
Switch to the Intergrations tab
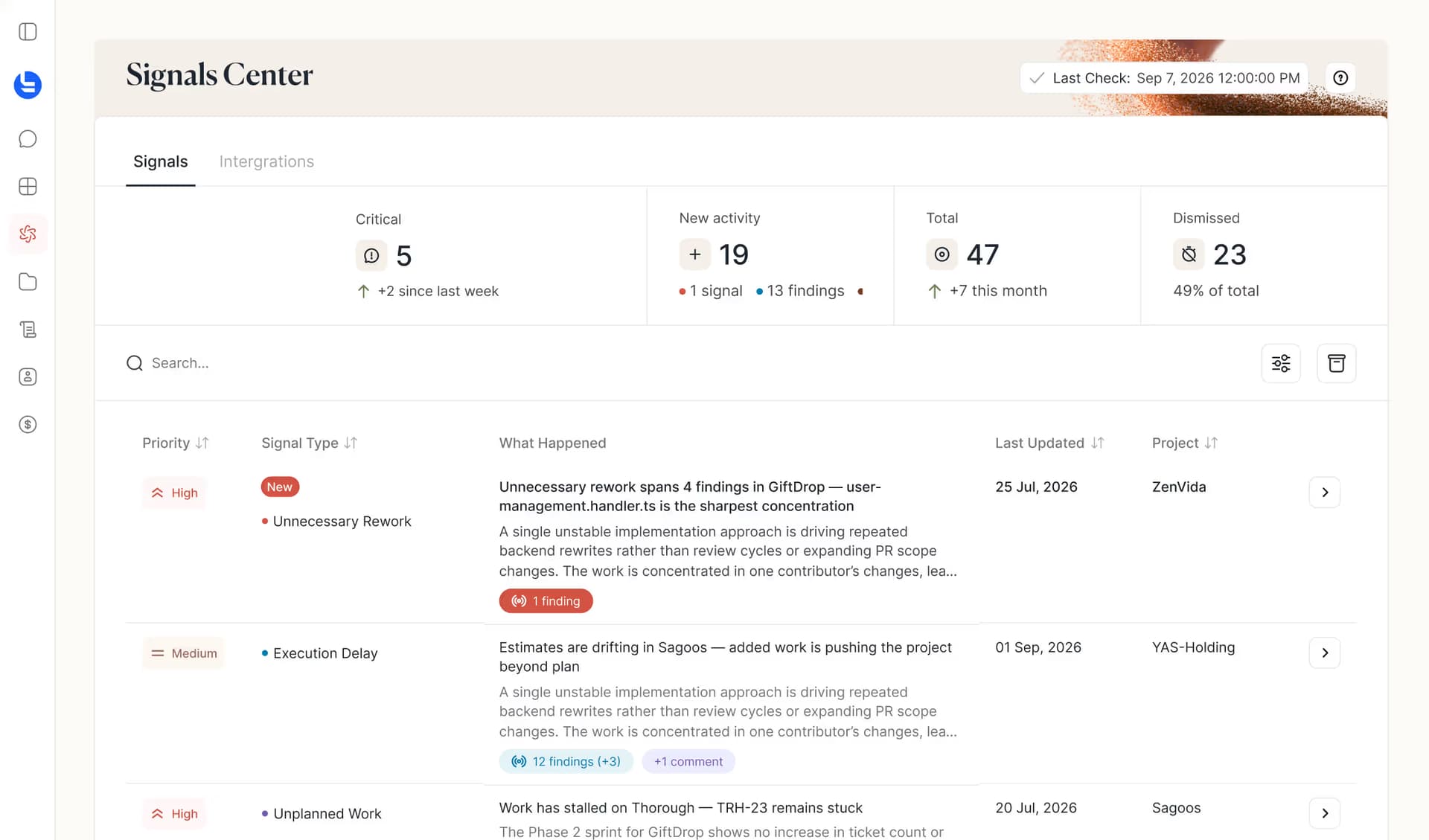pyautogui.click(x=266, y=162)
